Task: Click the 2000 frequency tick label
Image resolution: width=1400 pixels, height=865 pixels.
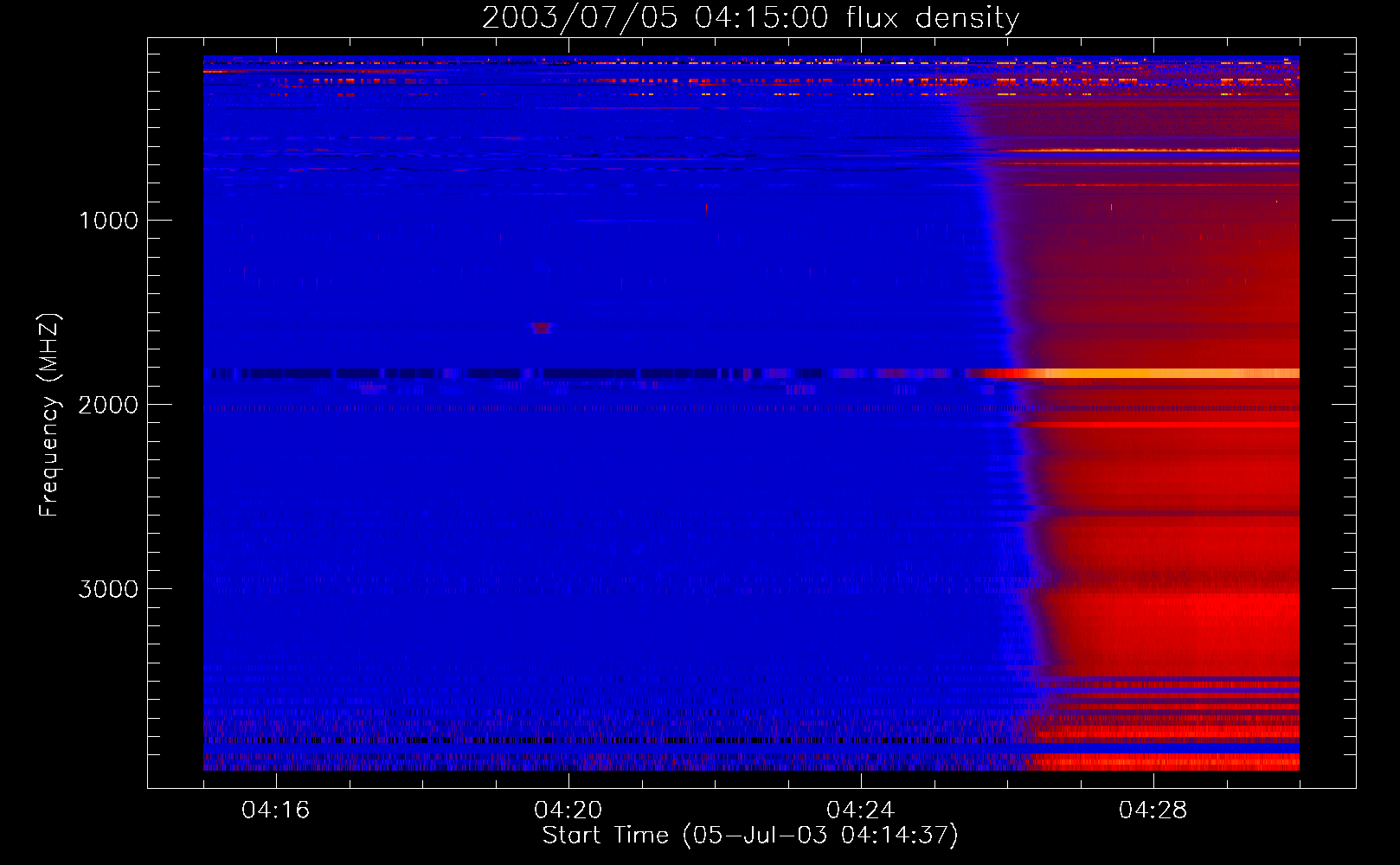Action: [x=108, y=405]
